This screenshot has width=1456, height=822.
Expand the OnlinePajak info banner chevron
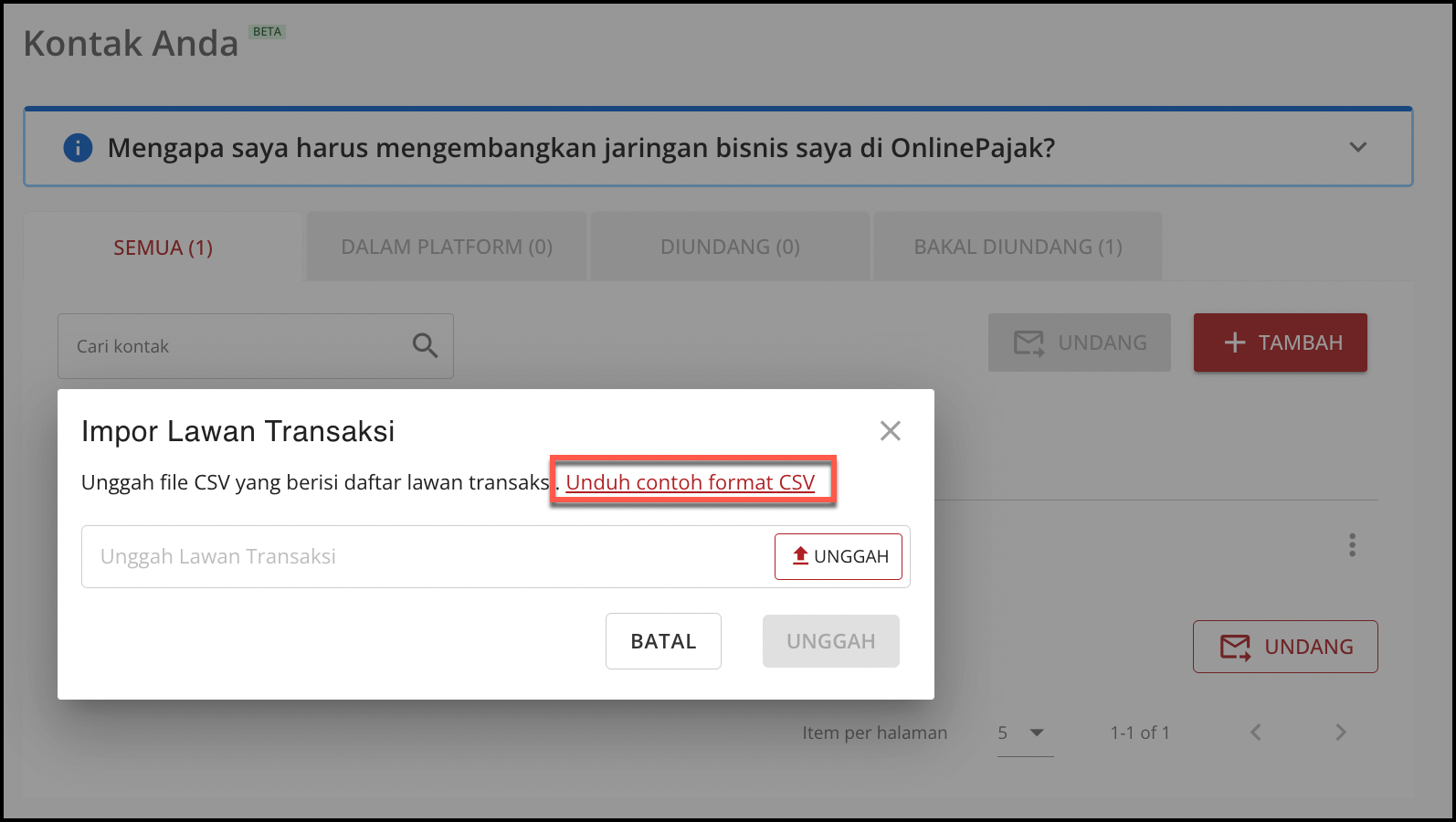tap(1358, 147)
